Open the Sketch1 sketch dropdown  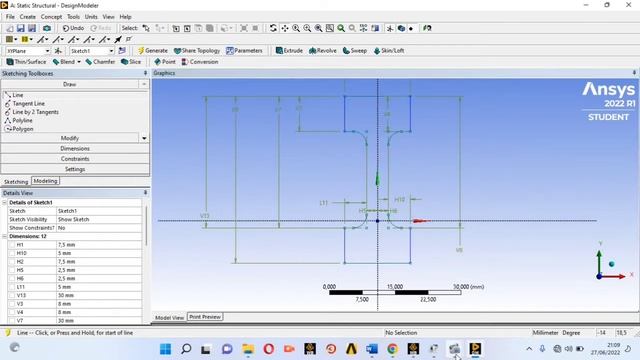[111, 51]
